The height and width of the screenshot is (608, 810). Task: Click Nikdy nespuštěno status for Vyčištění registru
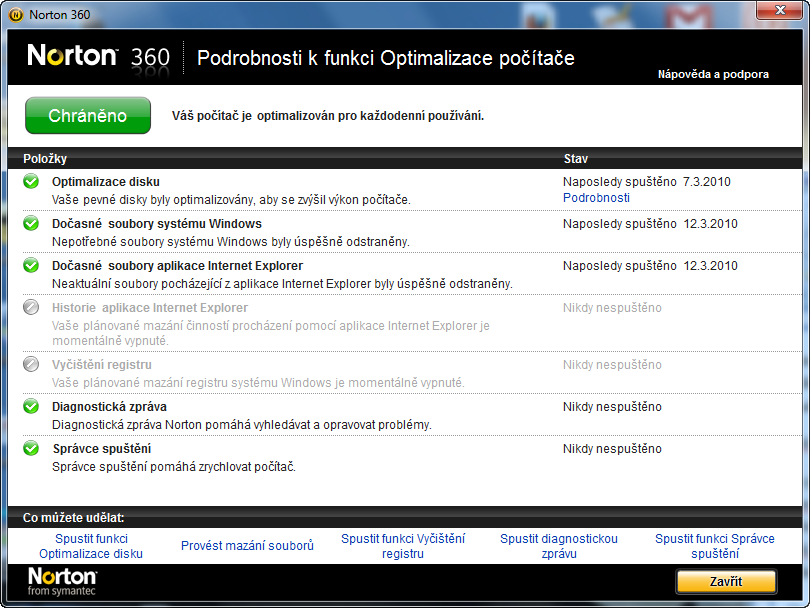(x=612, y=364)
